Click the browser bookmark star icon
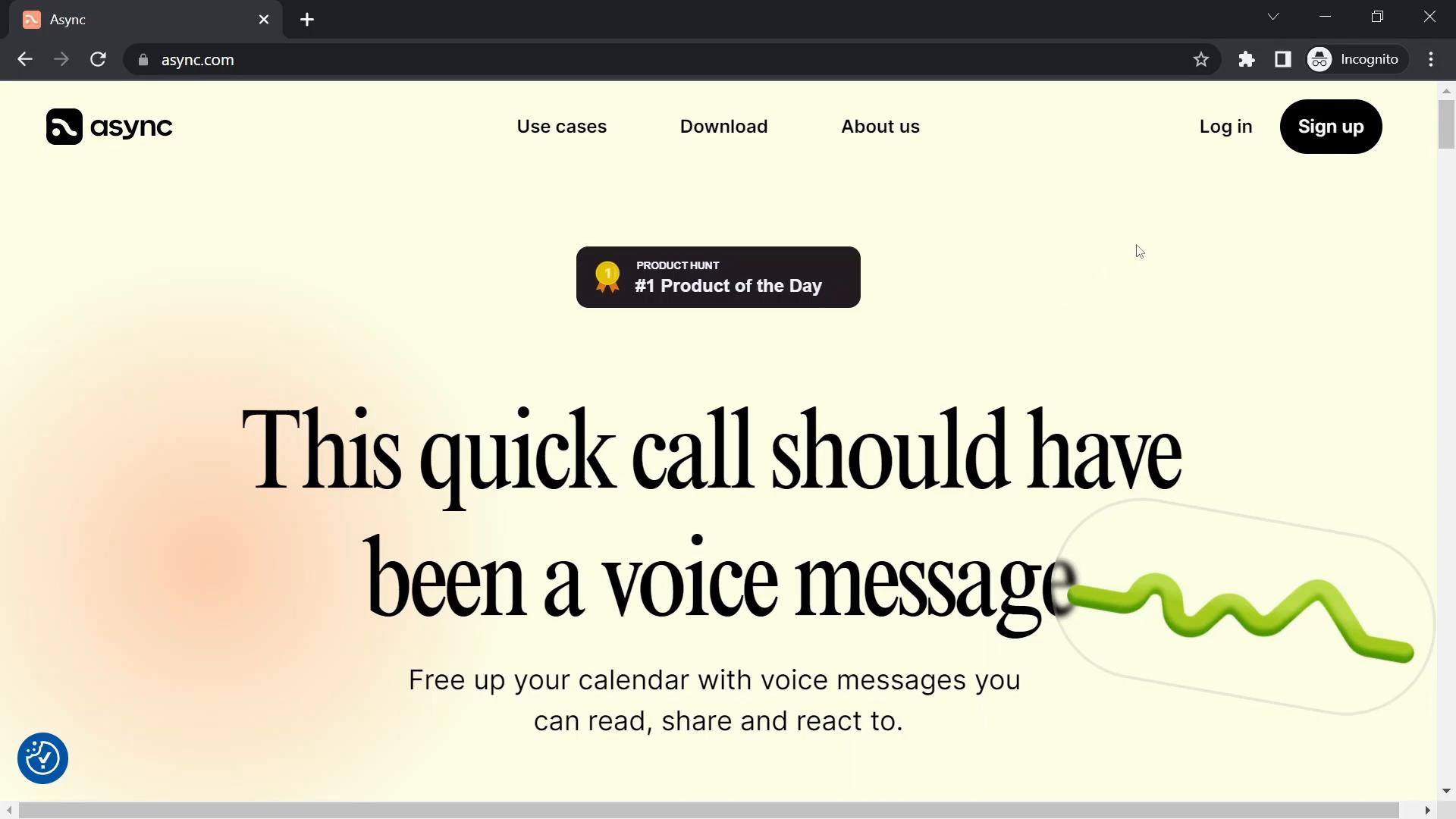Image resolution: width=1456 pixels, height=819 pixels. 1201,59
